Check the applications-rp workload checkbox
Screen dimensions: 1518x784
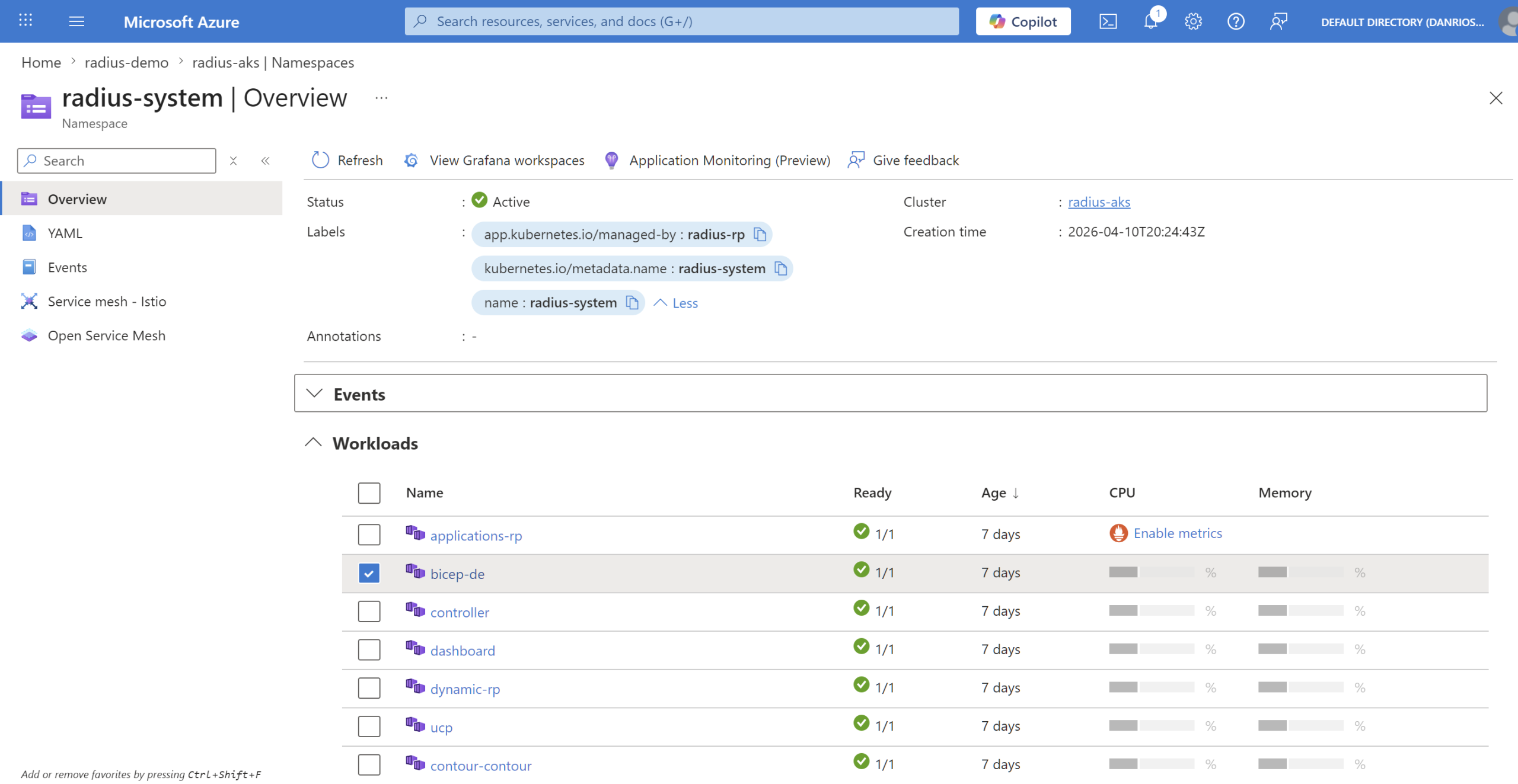coord(369,535)
